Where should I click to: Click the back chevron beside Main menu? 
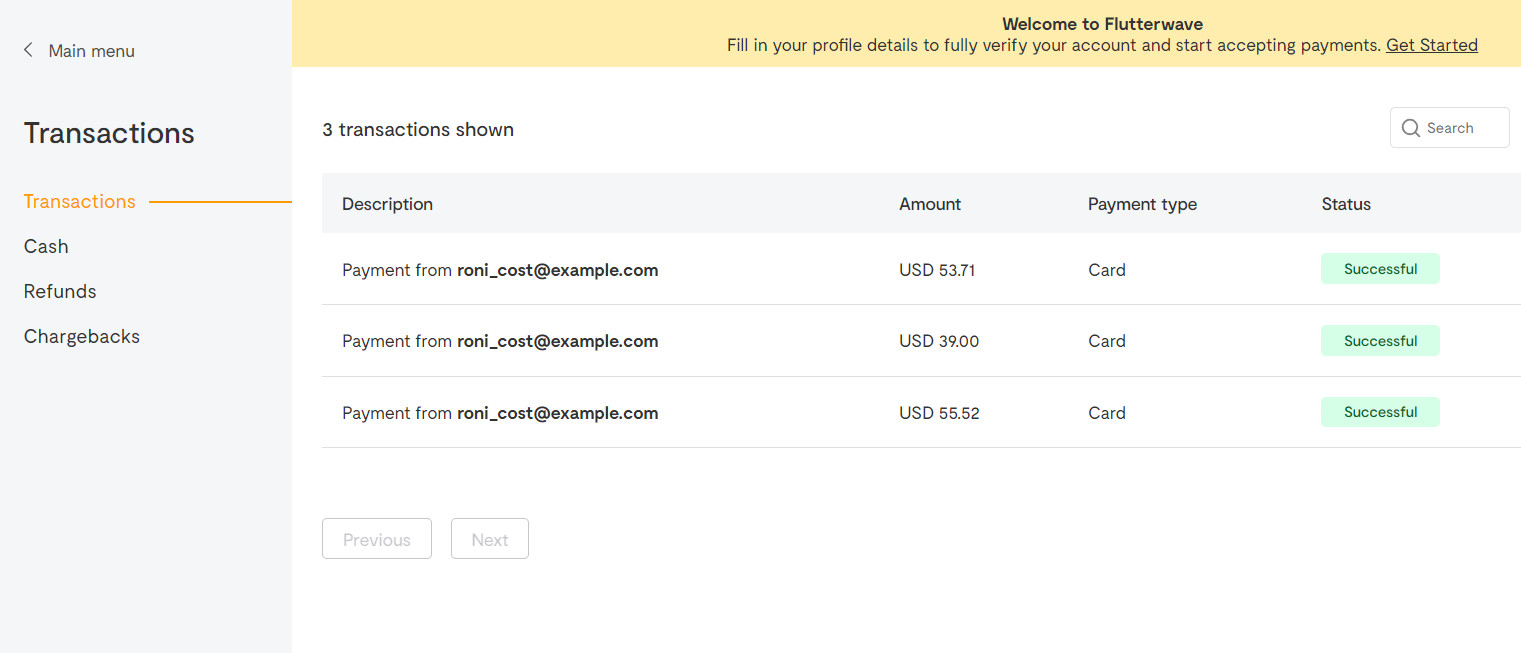[28, 50]
